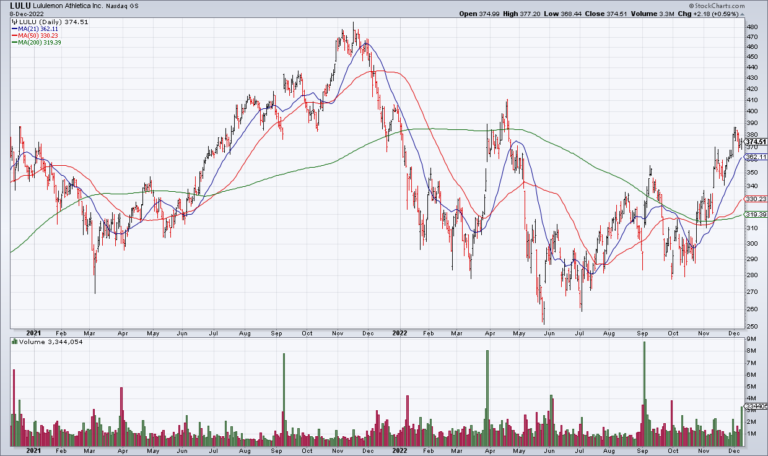Click the 9M label on volume axis

[751, 342]
